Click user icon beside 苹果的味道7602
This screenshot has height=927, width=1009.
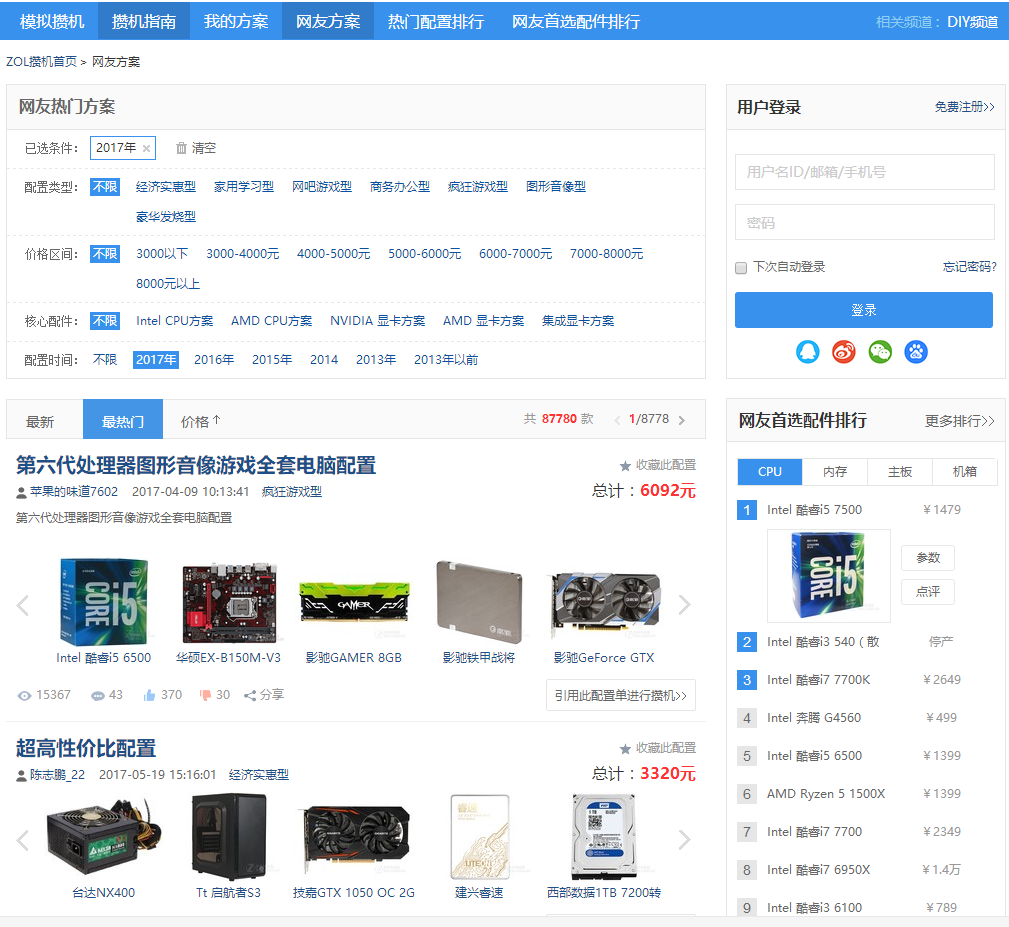click(21, 493)
